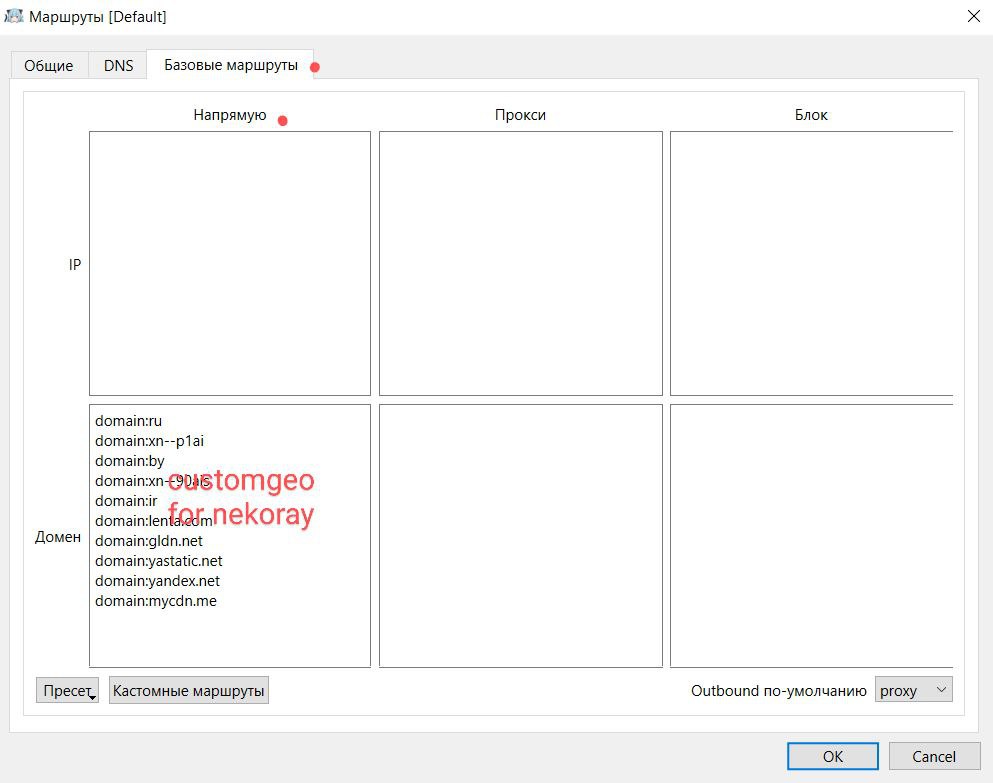993x783 pixels.
Task: Focus the Прокси Домен text box
Action: point(520,535)
